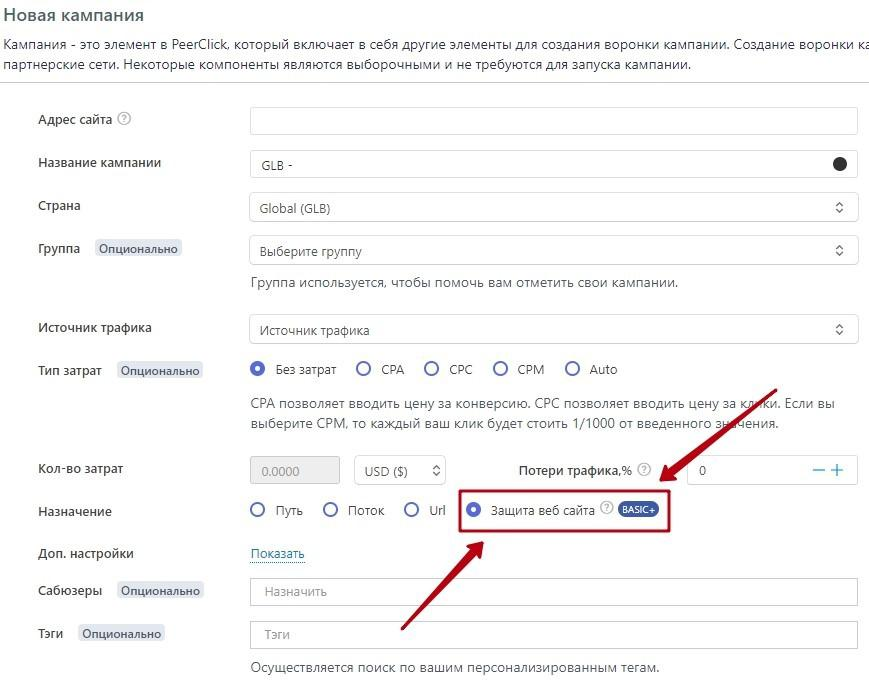Choose Auto cost type
Image resolution: width=869 pixels, height=691 pixels.
click(x=573, y=369)
